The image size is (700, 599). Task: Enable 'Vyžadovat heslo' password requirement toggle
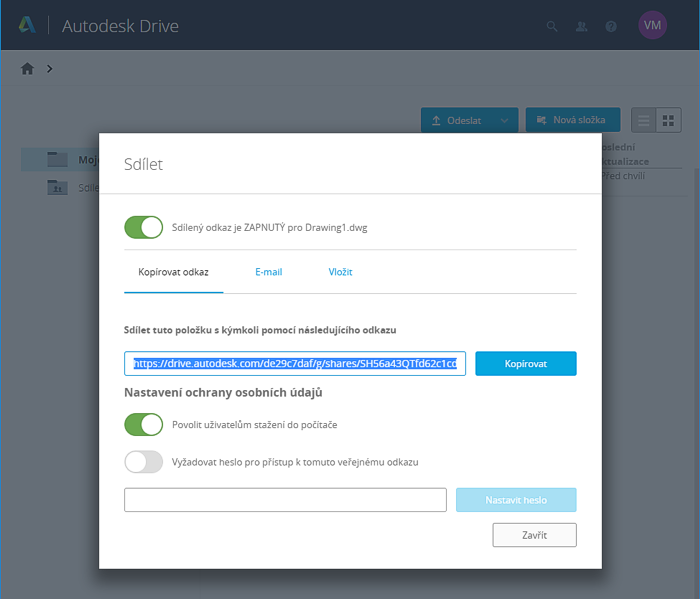[143, 462]
